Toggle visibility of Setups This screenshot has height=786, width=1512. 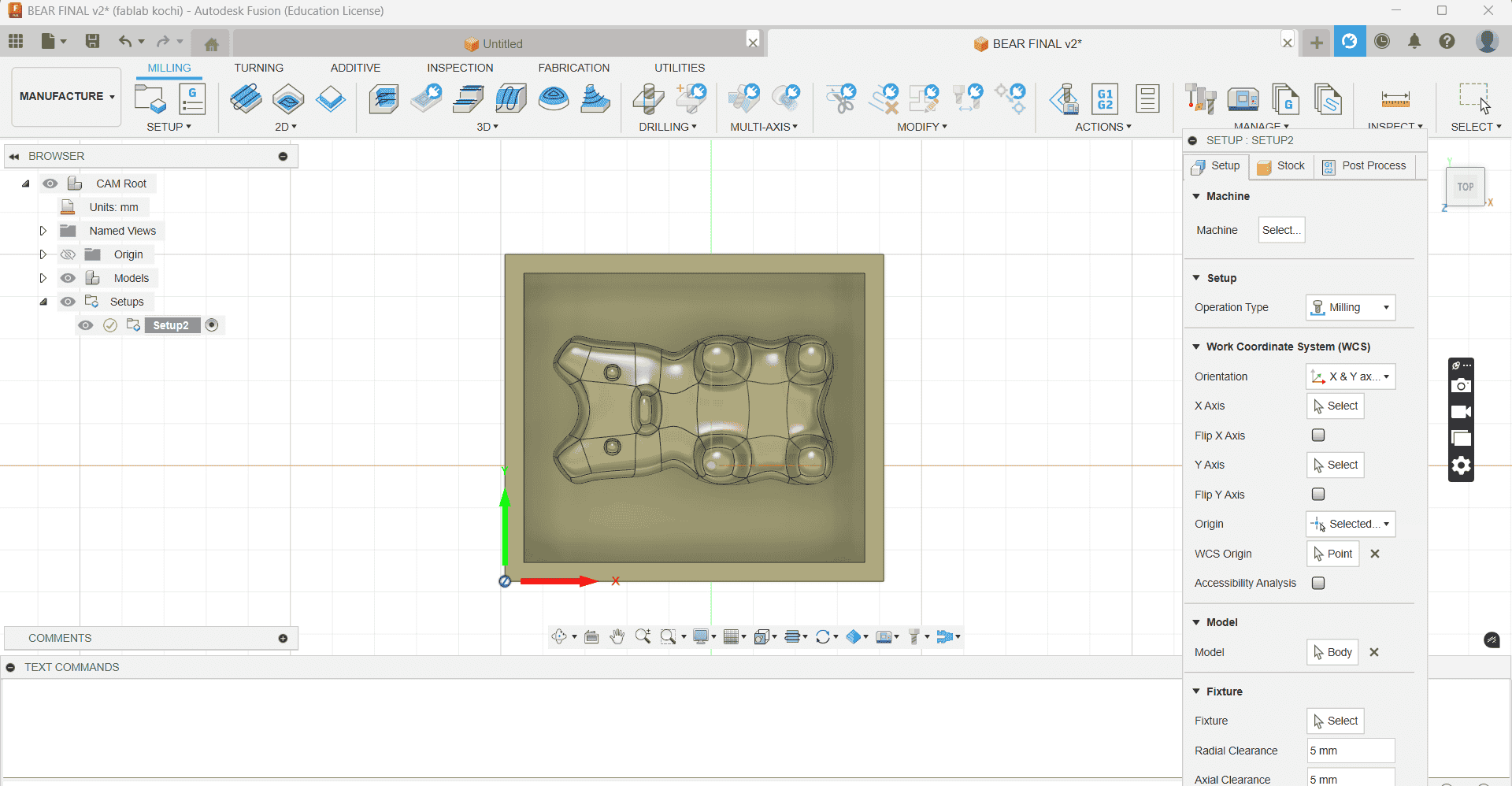[x=69, y=302]
